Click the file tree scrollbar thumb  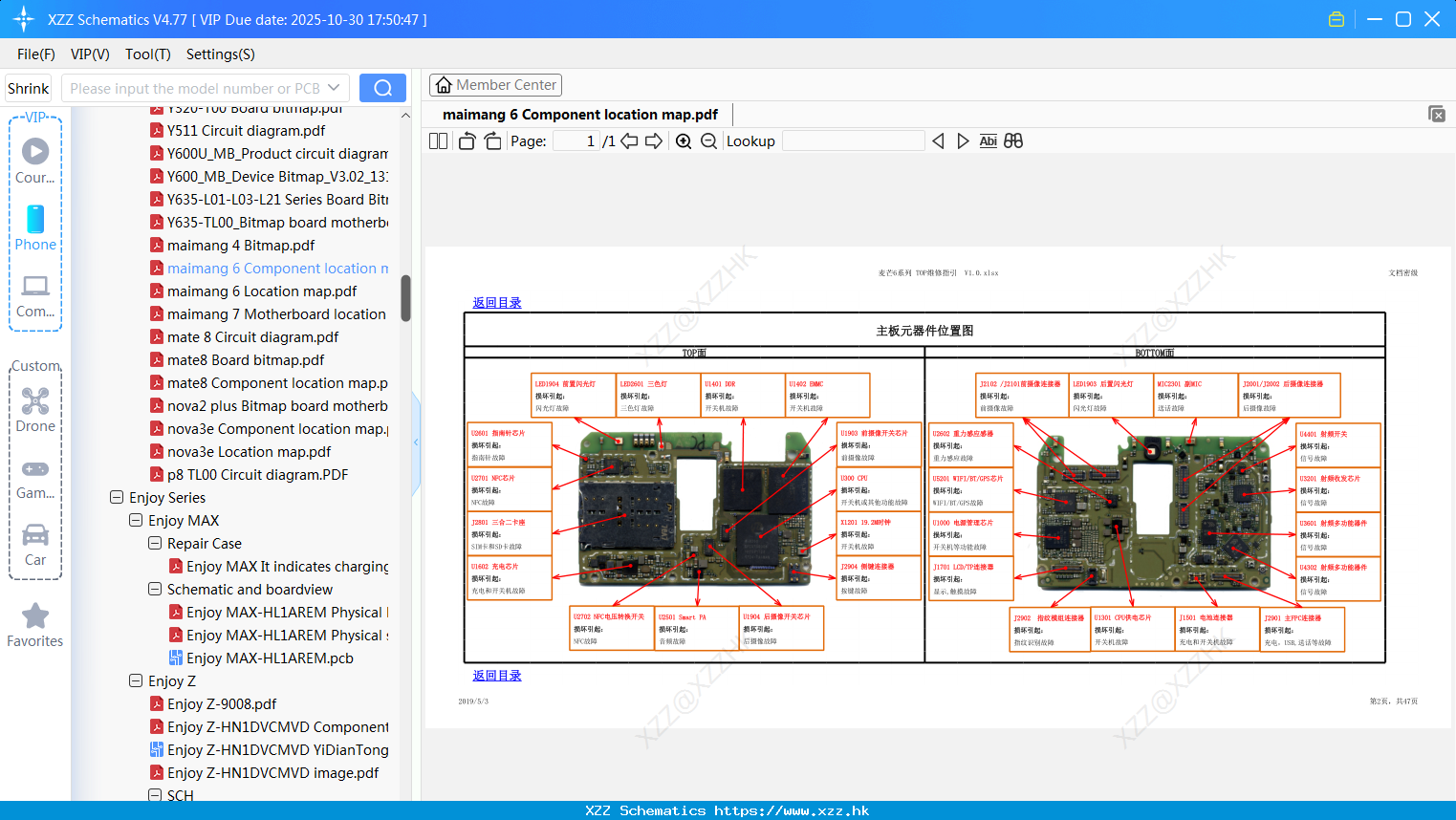(x=405, y=298)
